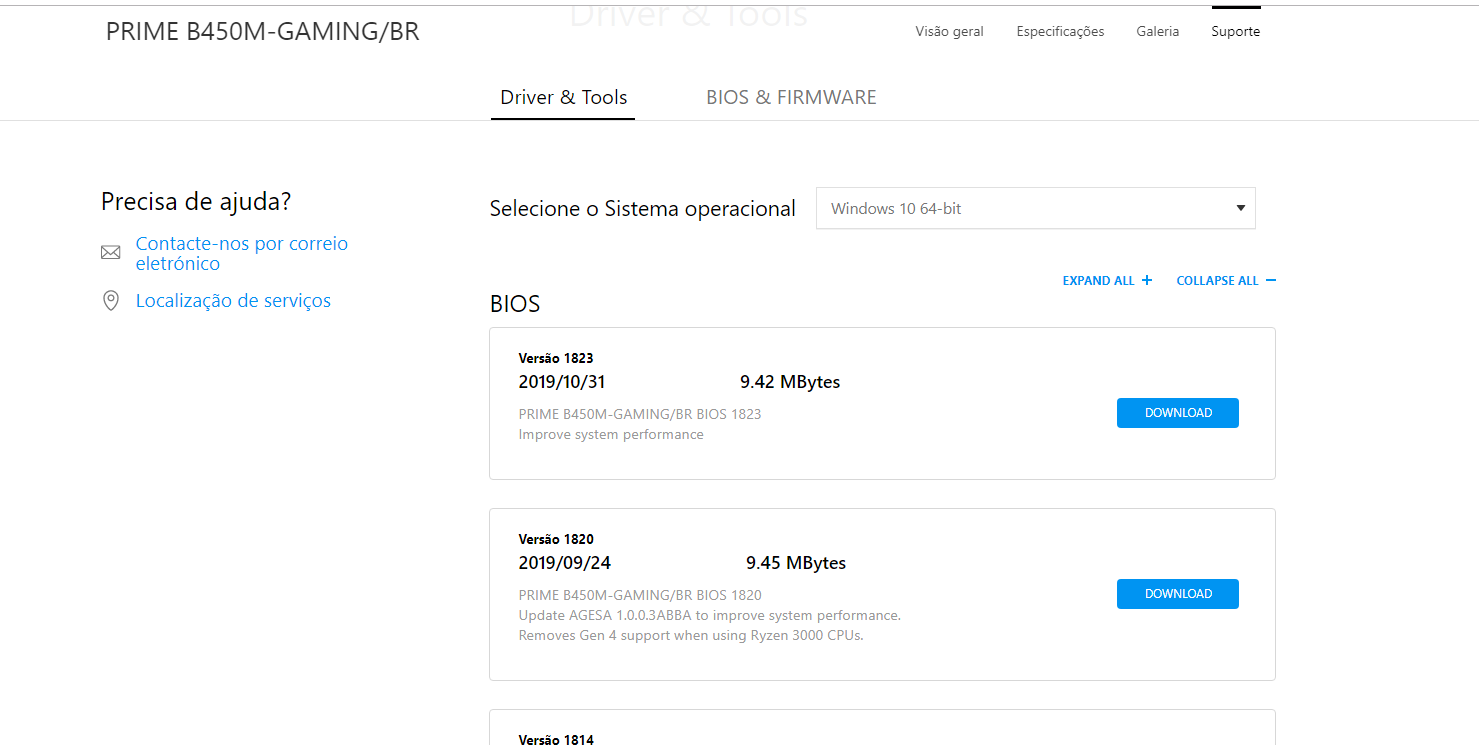Open Localização de serviços link

(233, 301)
